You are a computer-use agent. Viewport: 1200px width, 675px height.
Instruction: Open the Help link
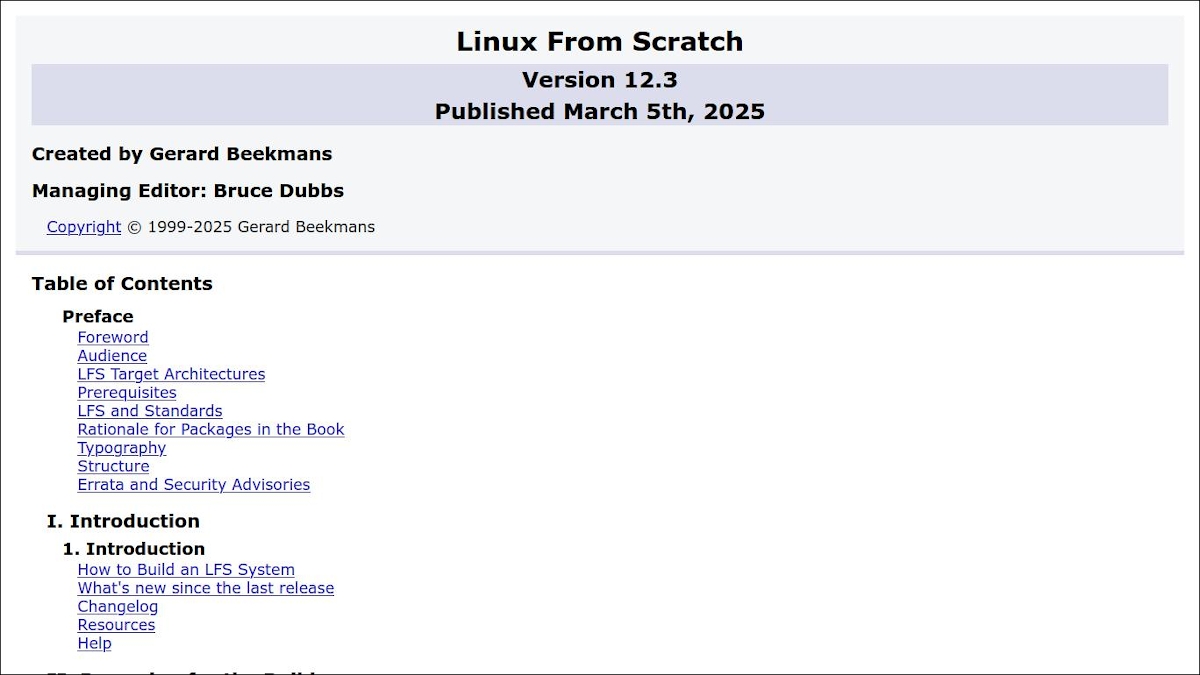tap(94, 644)
